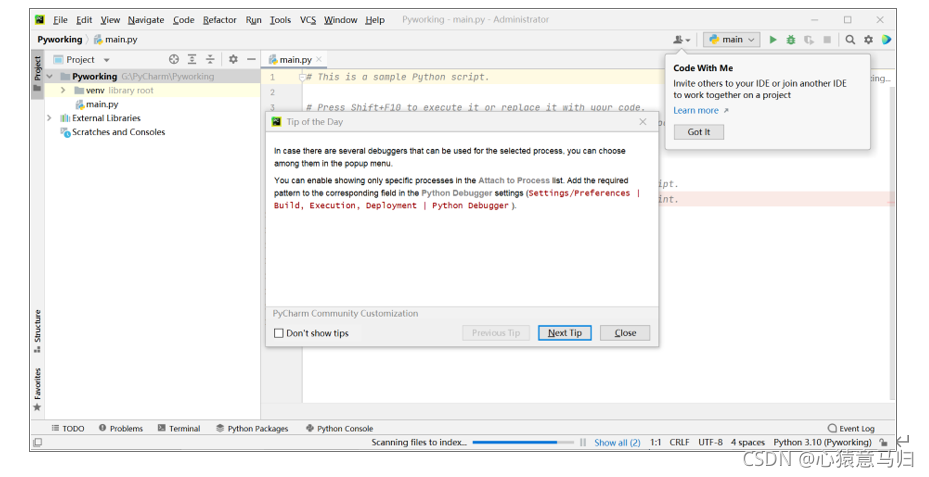929x477 pixels.
Task: Open UTF-8 encoding selector
Action: (x=710, y=442)
